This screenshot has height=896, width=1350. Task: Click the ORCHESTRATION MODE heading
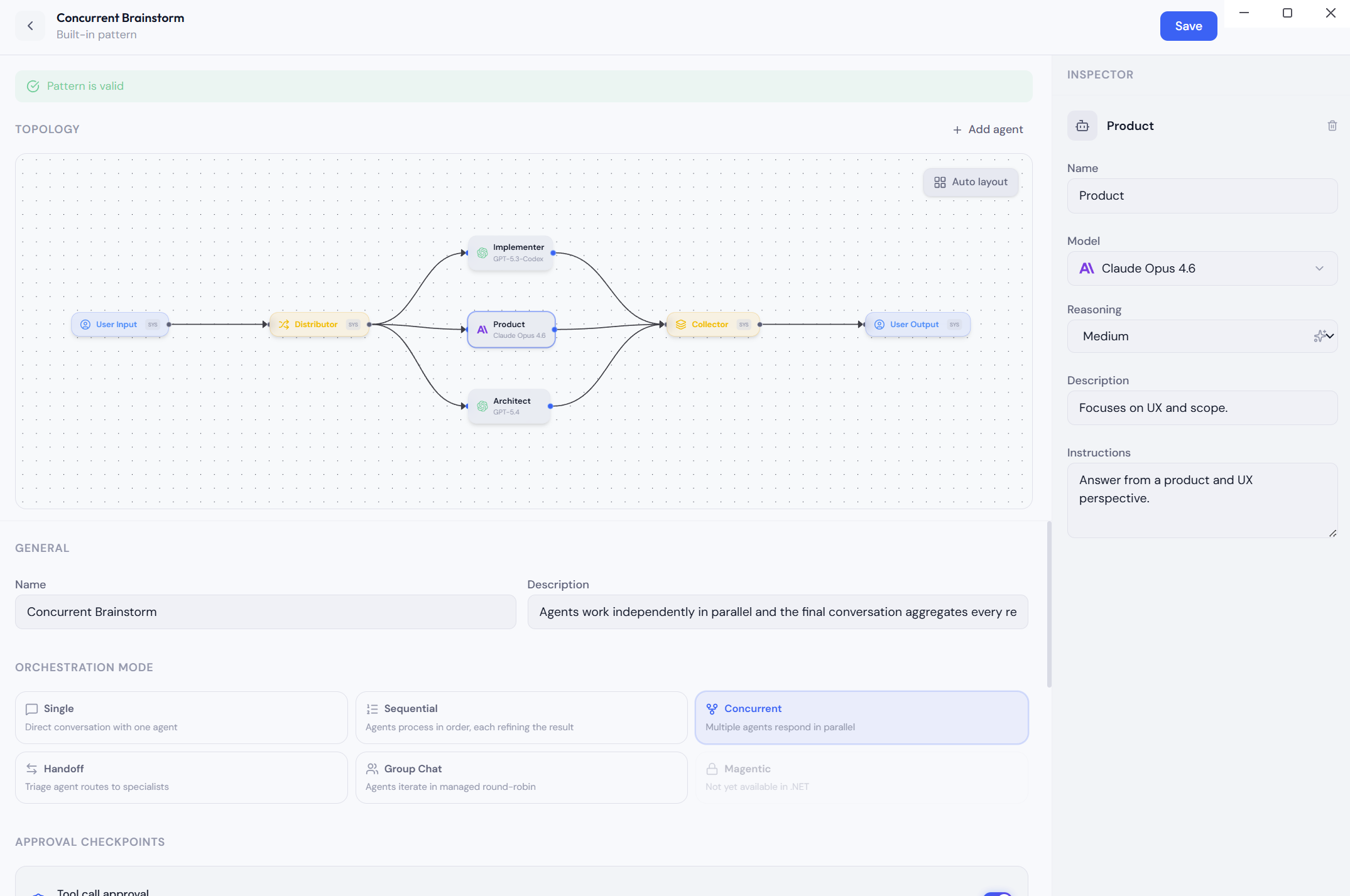[84, 667]
